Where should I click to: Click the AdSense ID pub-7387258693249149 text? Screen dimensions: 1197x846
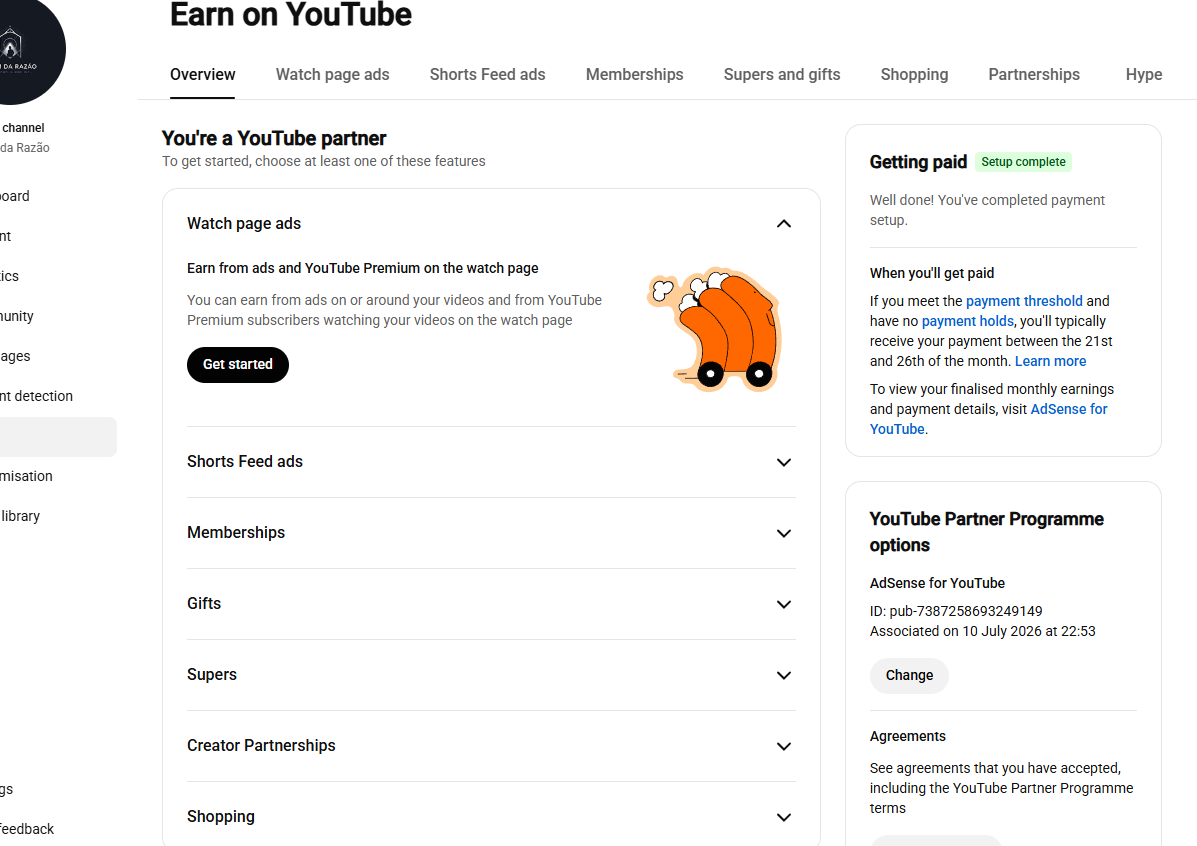[956, 612]
